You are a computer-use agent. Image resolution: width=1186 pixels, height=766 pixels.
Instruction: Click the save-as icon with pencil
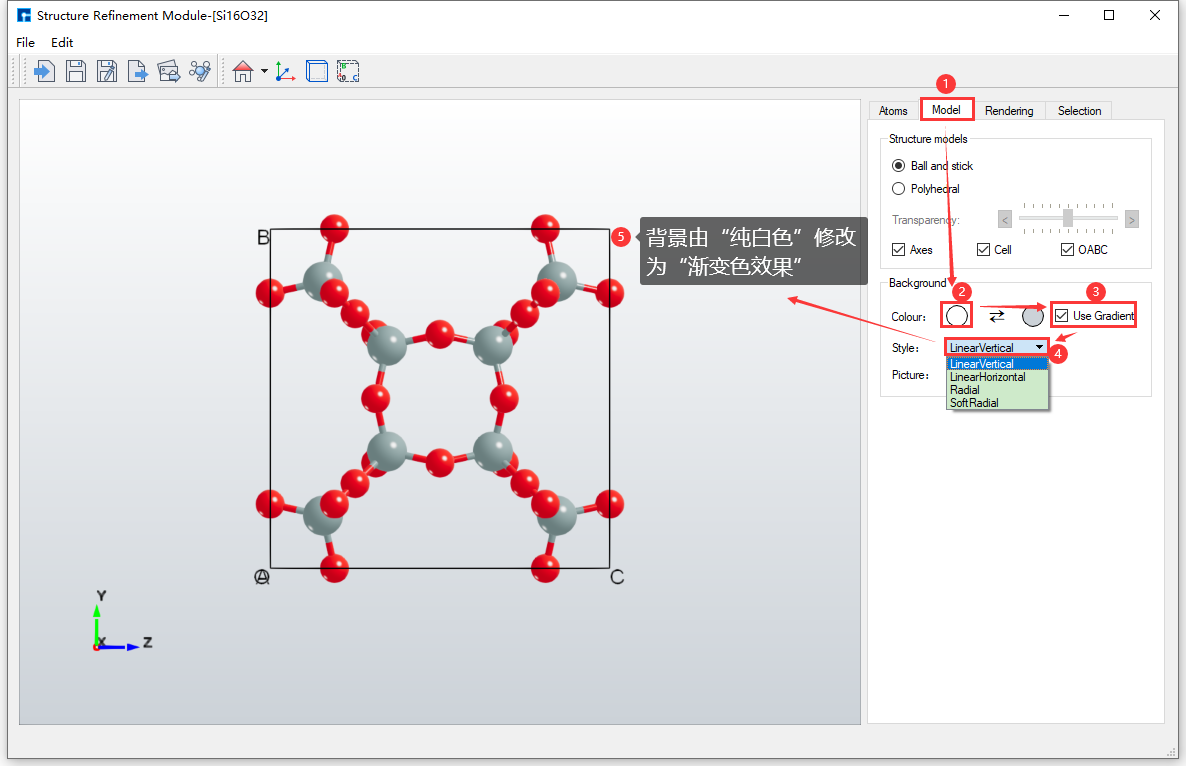[106, 71]
